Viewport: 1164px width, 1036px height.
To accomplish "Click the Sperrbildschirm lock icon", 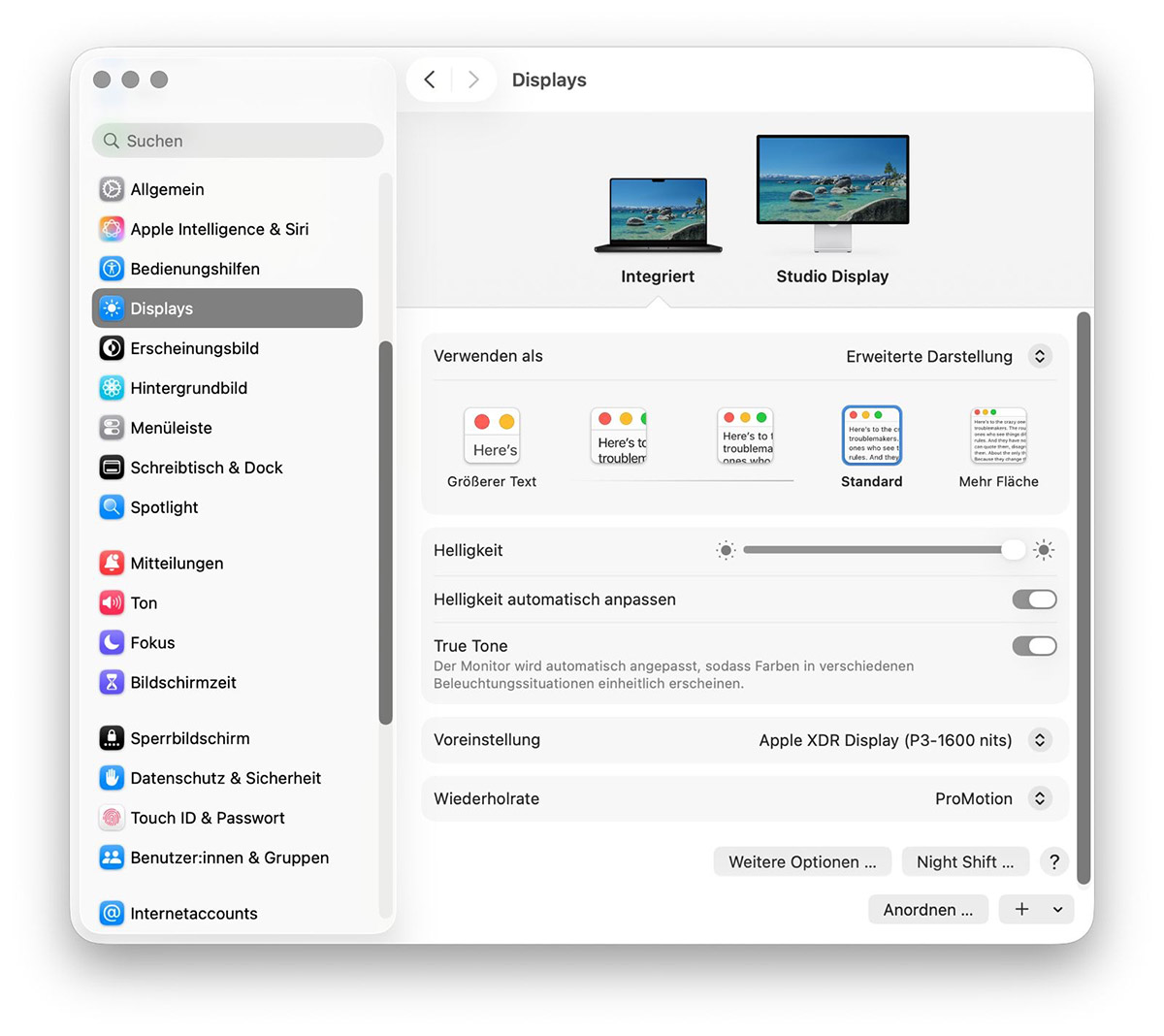I will coord(112,738).
